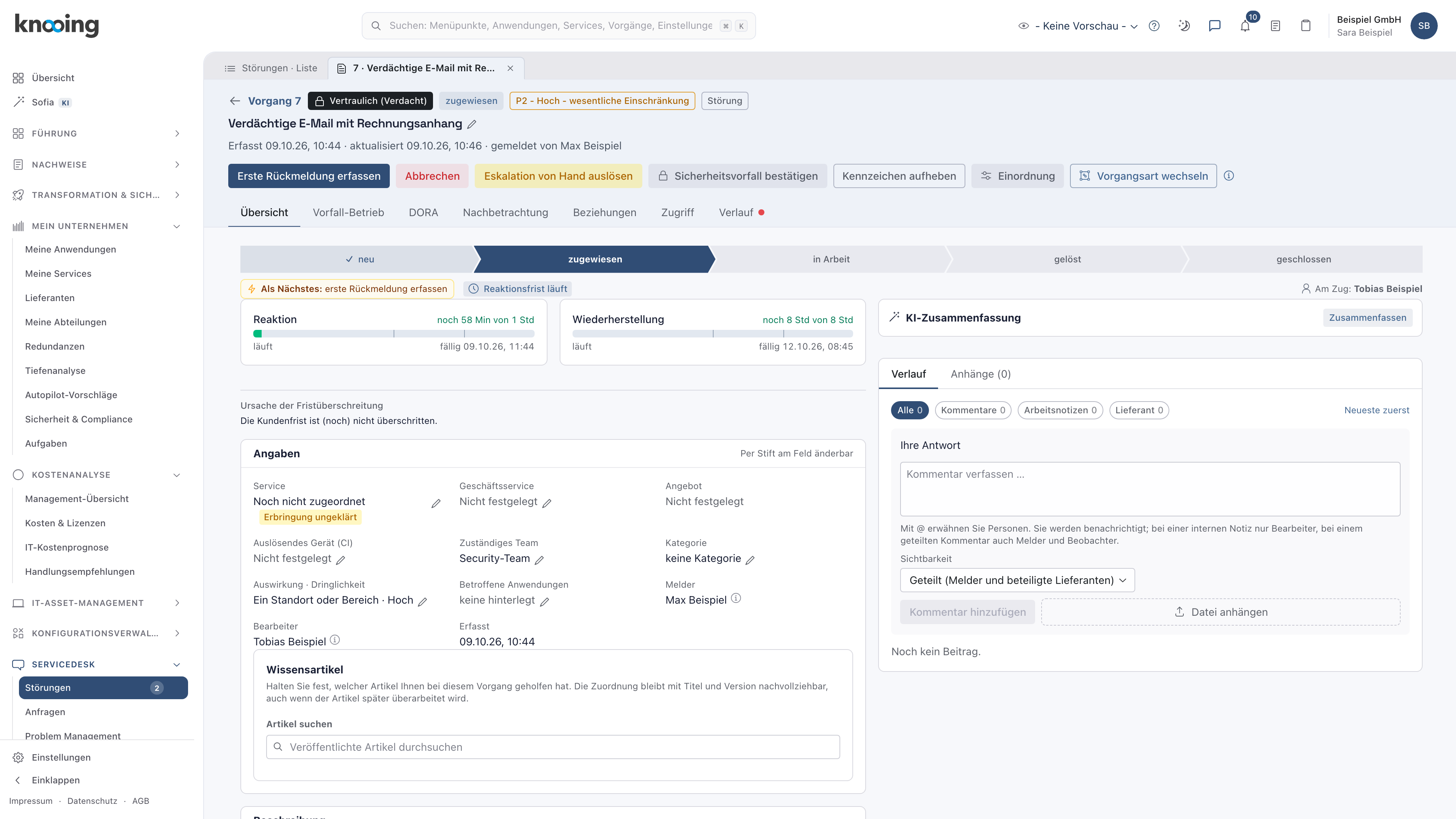Screen dimensions: 1456x819
Task: Open the Anhänge (0) tab
Action: 981,374
